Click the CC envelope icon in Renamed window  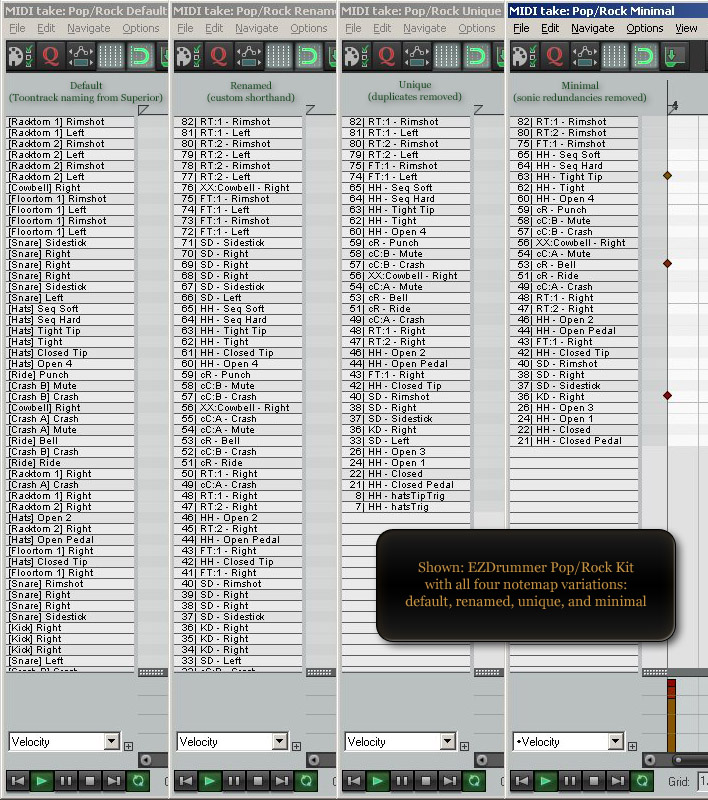(248, 56)
